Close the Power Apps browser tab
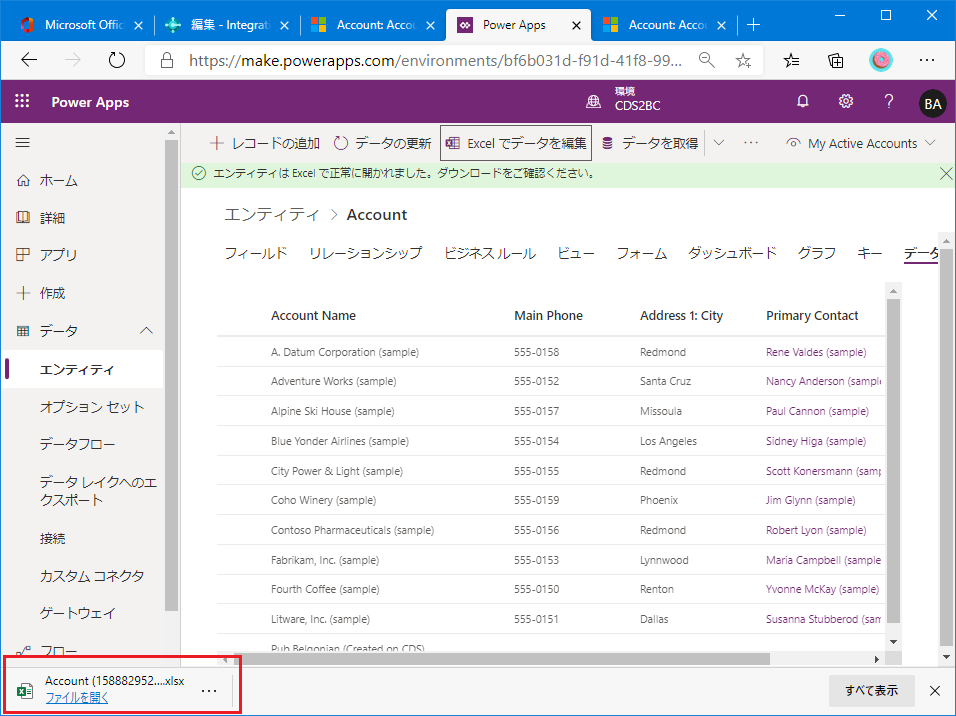Viewport: 956px width, 716px height. (x=576, y=25)
